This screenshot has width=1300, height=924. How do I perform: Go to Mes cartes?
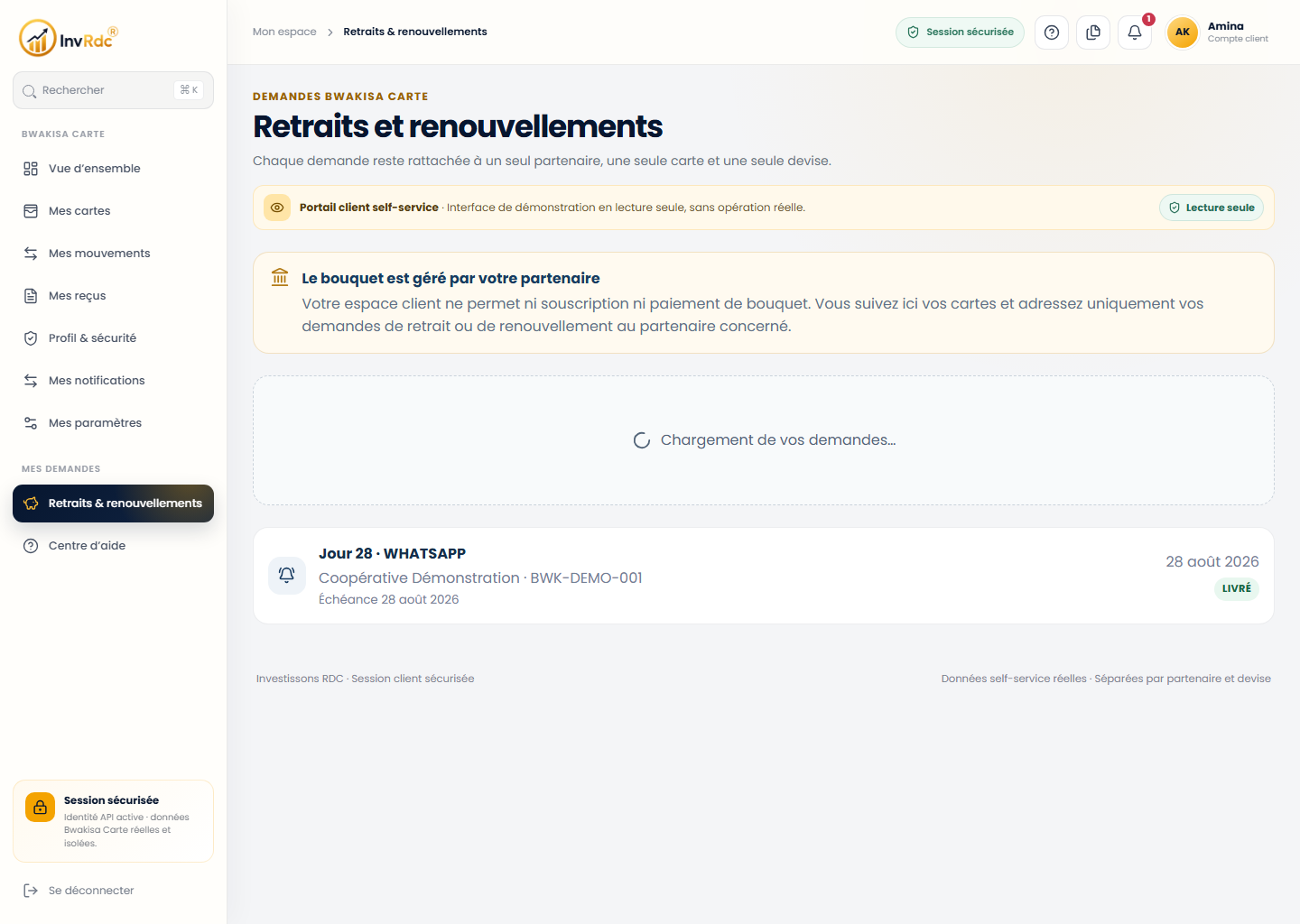tap(113, 211)
